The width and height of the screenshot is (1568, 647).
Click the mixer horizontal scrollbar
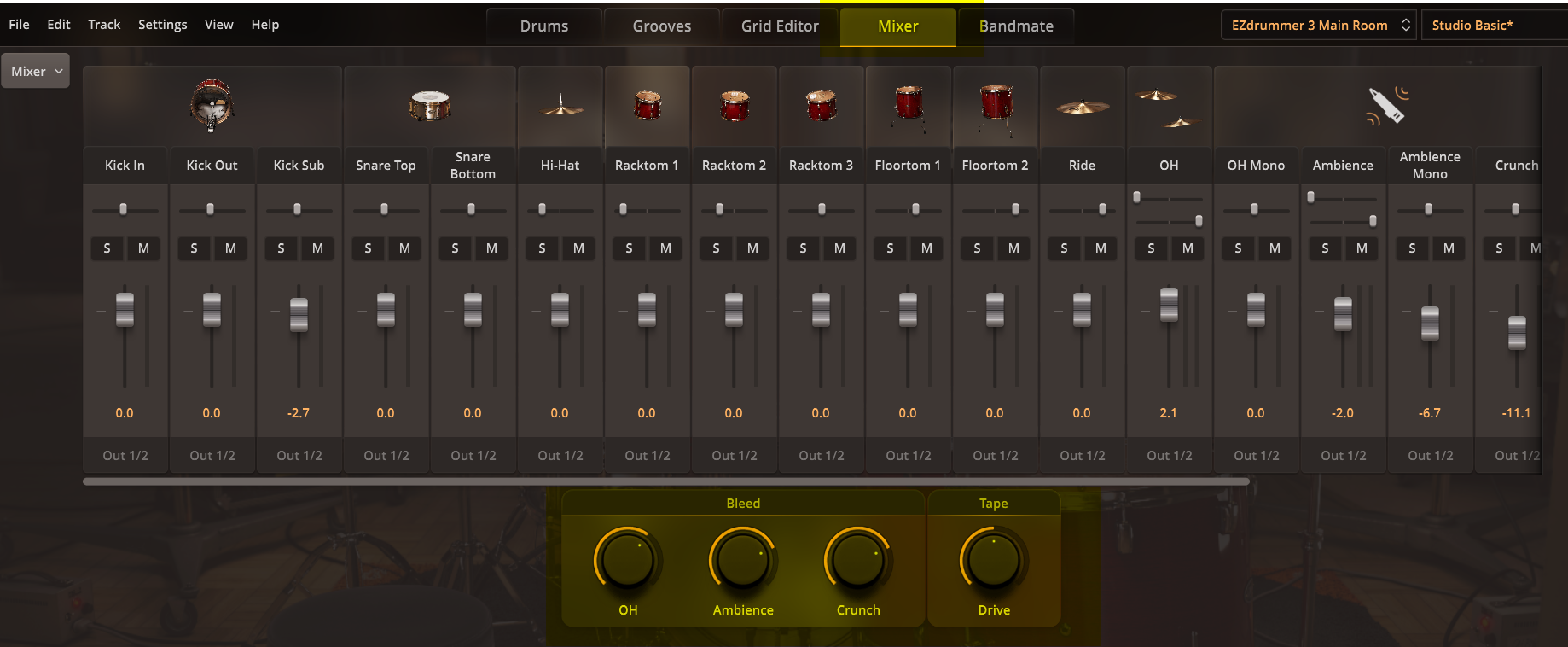(x=666, y=481)
